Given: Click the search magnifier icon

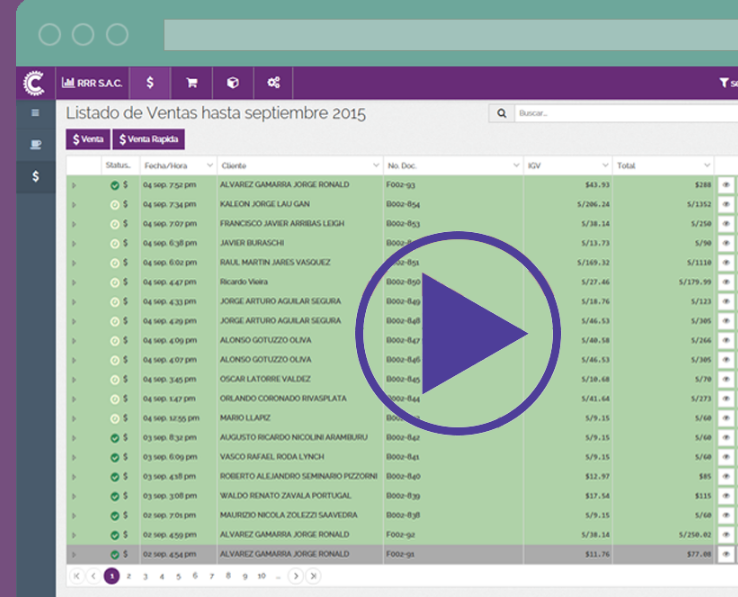Looking at the screenshot, I should click(x=502, y=113).
